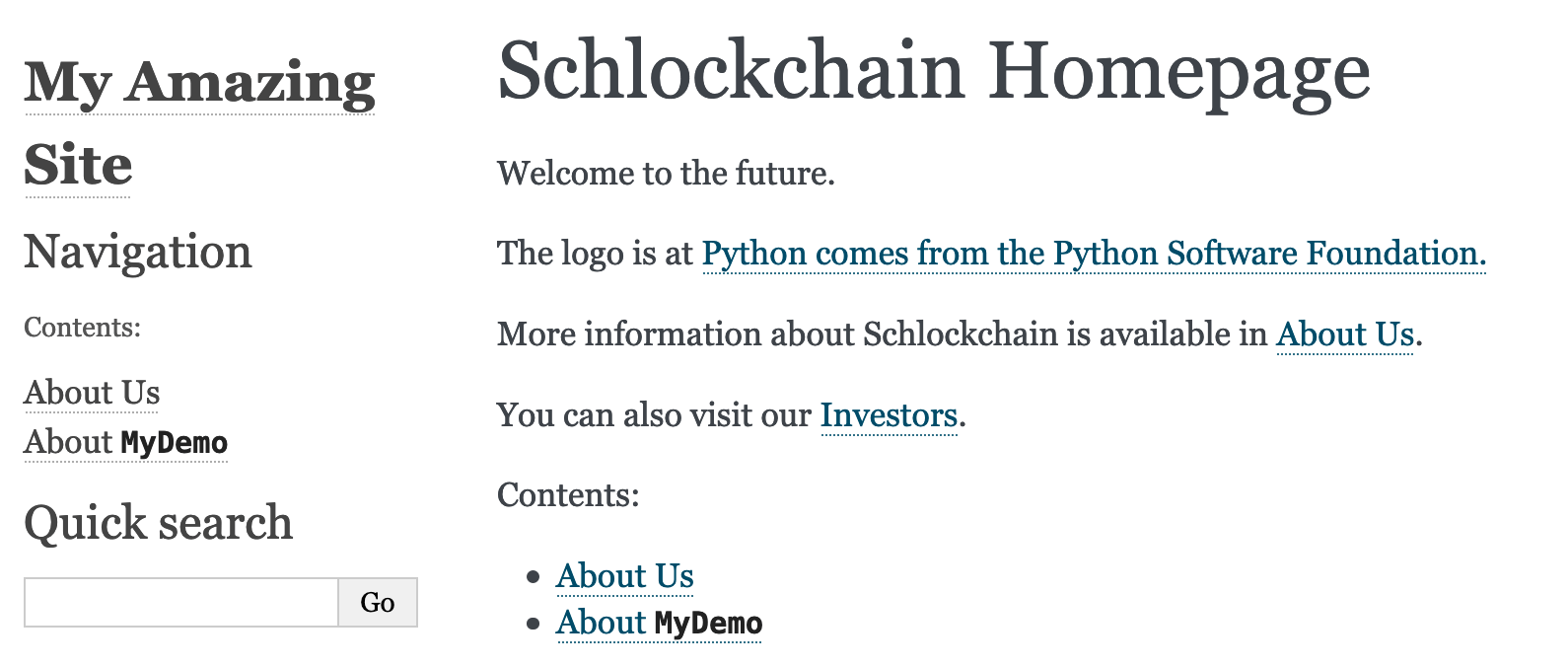Click the MyDemo code-styled text in the sidebar

[175, 443]
